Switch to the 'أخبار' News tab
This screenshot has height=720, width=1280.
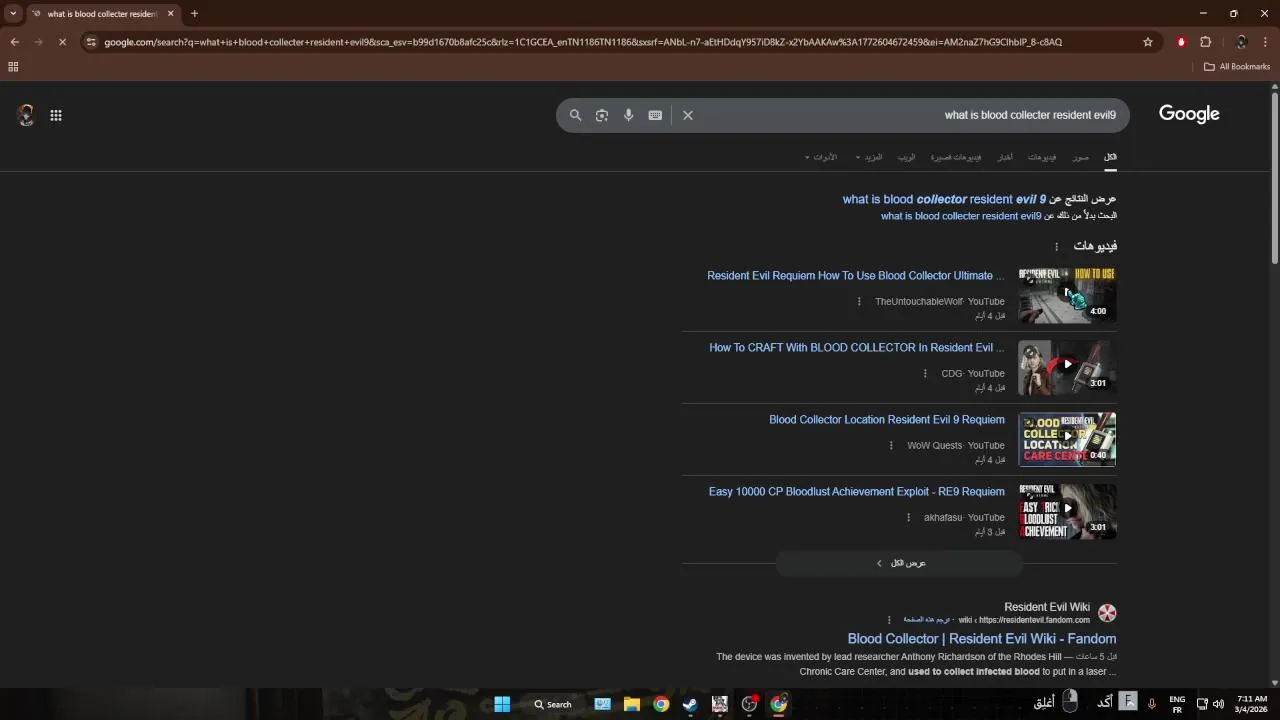tap(1005, 157)
